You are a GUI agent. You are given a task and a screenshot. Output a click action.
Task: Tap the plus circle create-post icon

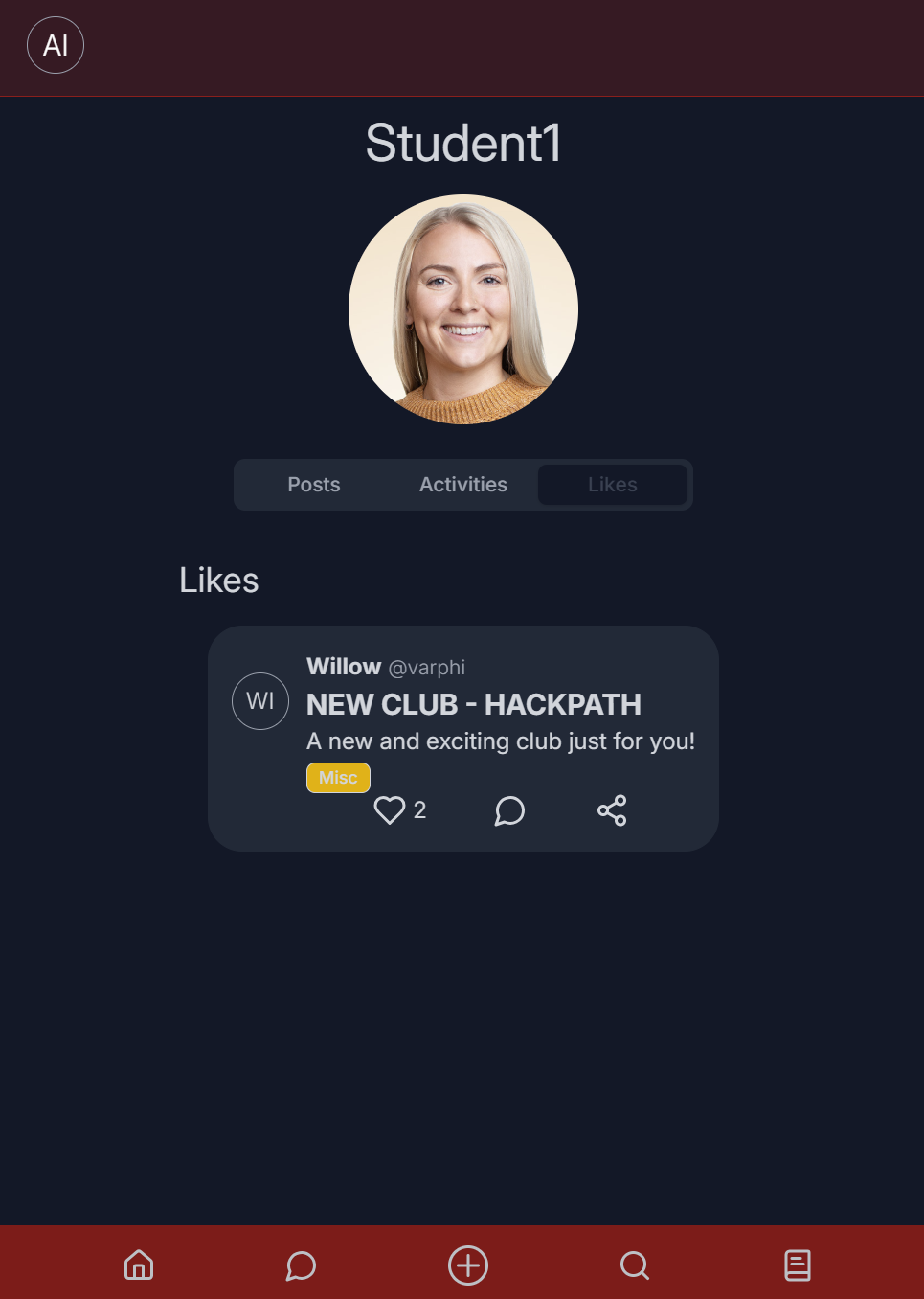[x=468, y=1265]
